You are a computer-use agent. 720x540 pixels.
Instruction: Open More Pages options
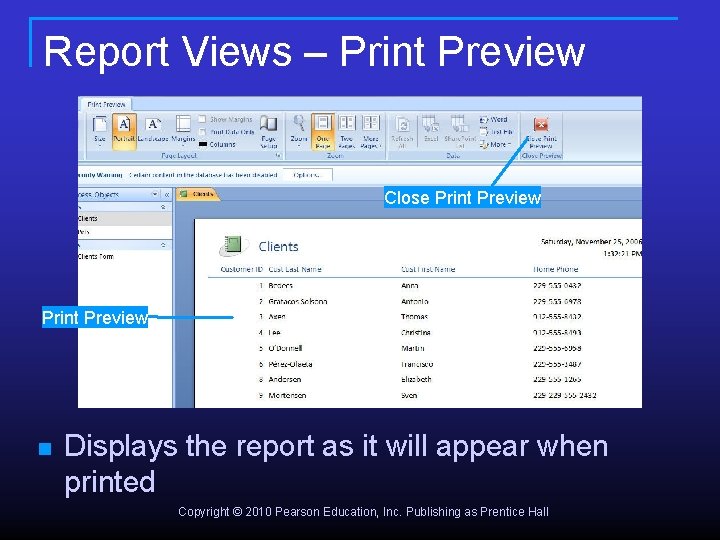coord(371,132)
